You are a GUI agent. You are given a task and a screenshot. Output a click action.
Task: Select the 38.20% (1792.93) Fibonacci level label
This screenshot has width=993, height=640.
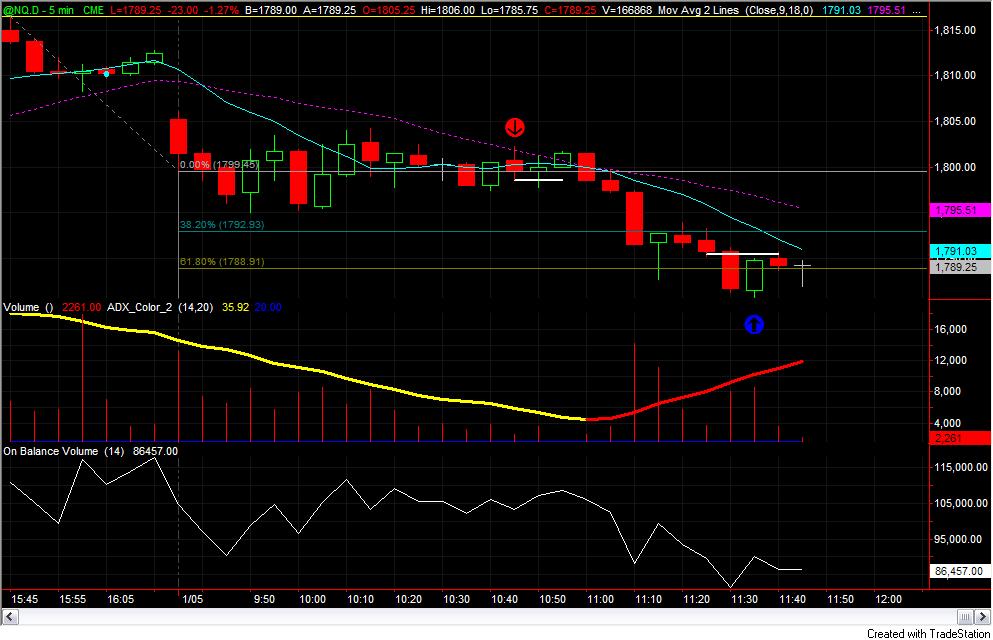coord(221,225)
